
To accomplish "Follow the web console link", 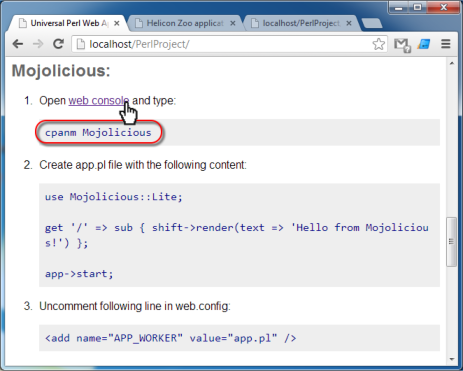I will (99, 100).
